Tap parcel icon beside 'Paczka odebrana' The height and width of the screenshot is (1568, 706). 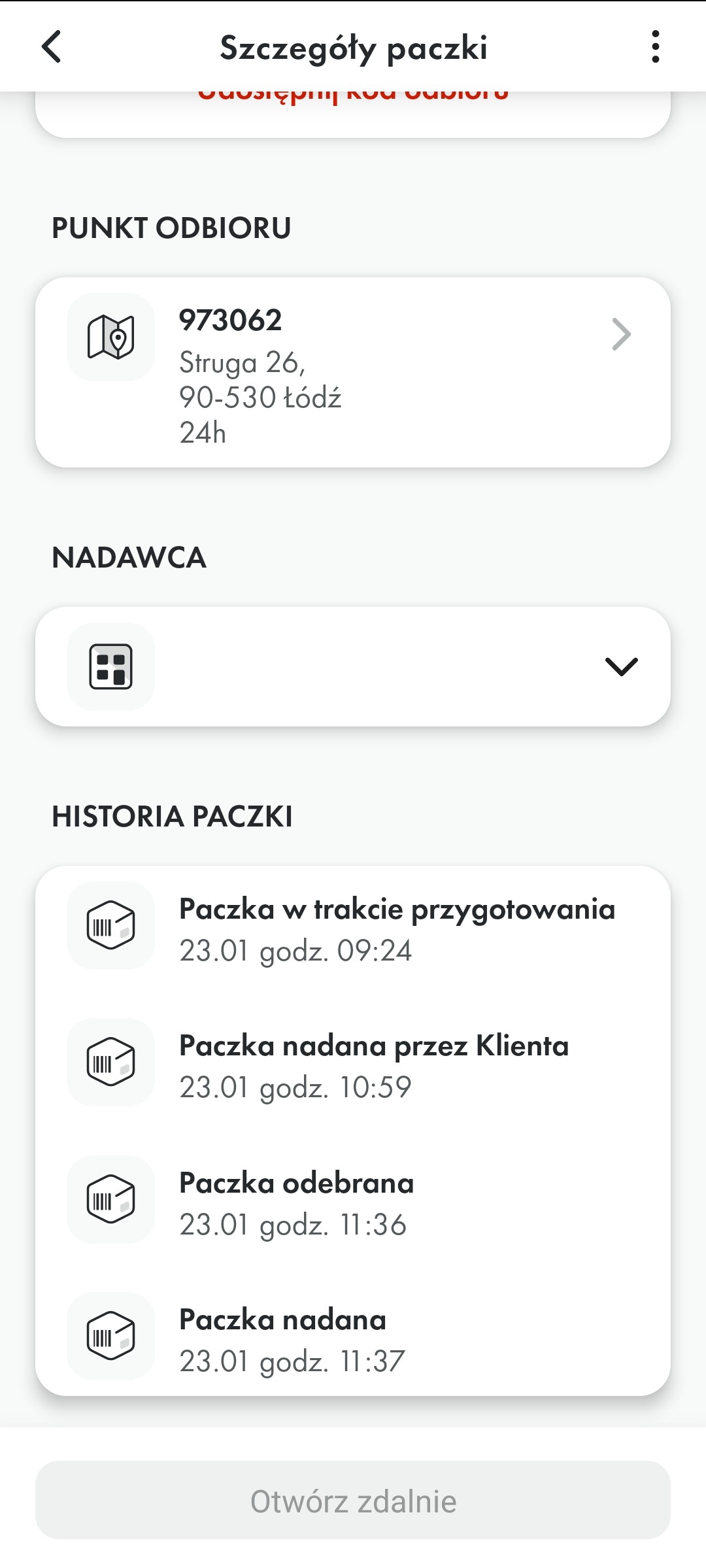(111, 1199)
